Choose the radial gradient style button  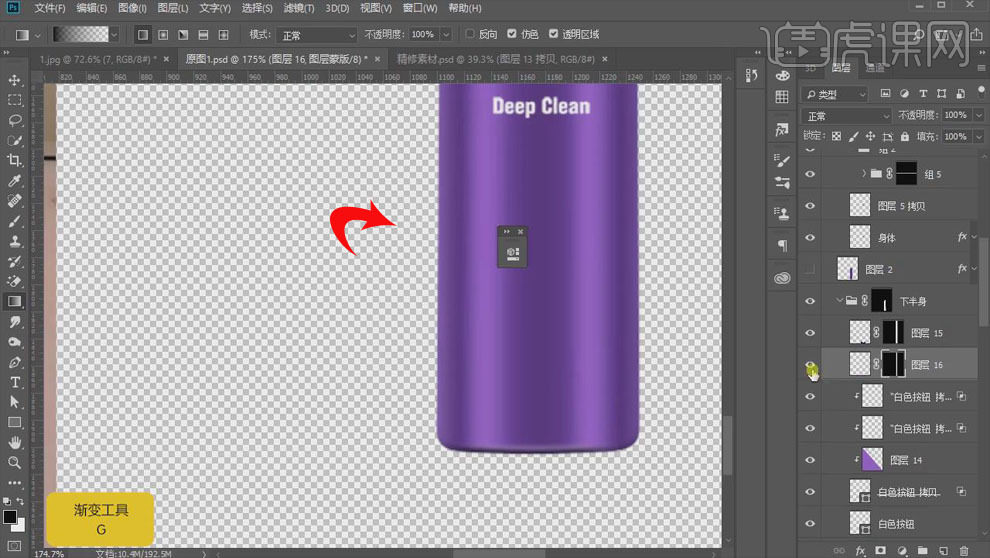point(161,34)
